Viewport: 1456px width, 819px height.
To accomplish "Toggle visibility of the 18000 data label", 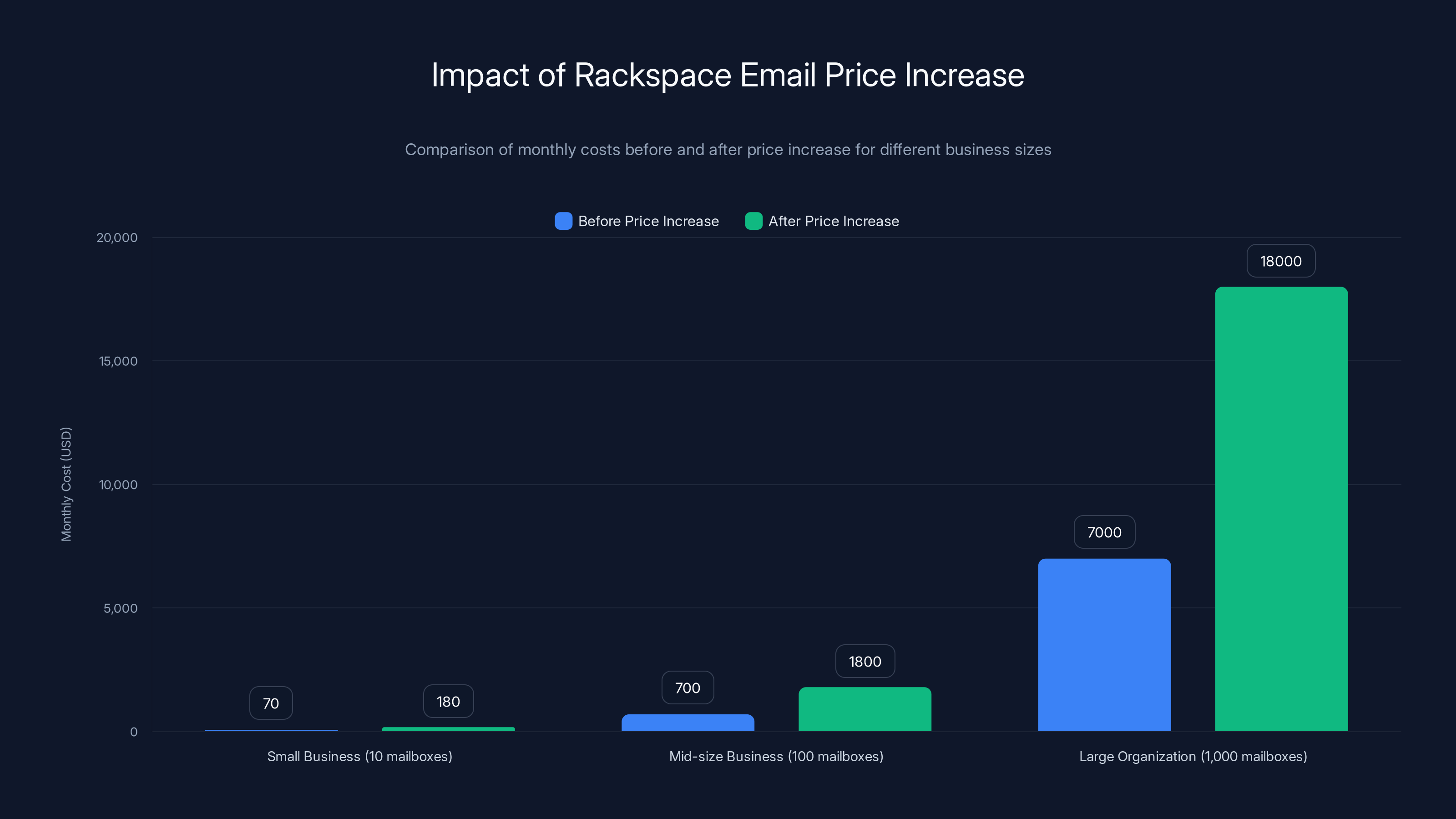I will click(1281, 261).
